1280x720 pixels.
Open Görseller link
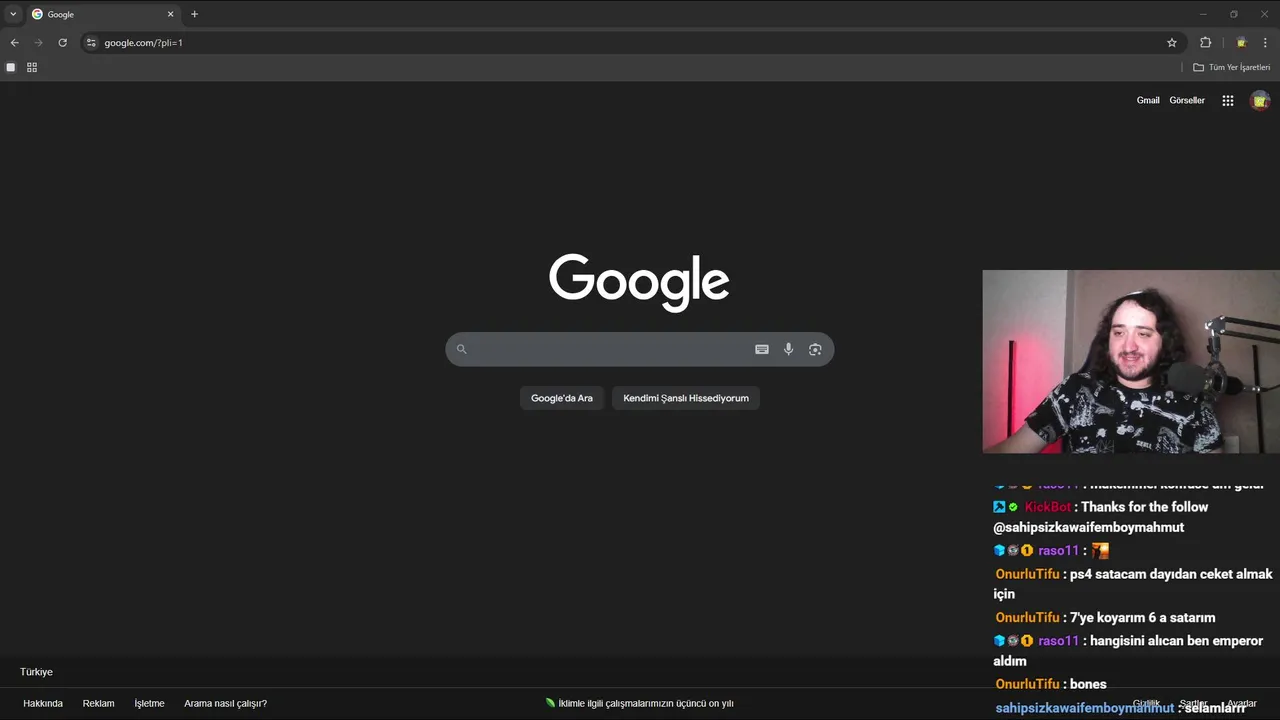(x=1187, y=100)
